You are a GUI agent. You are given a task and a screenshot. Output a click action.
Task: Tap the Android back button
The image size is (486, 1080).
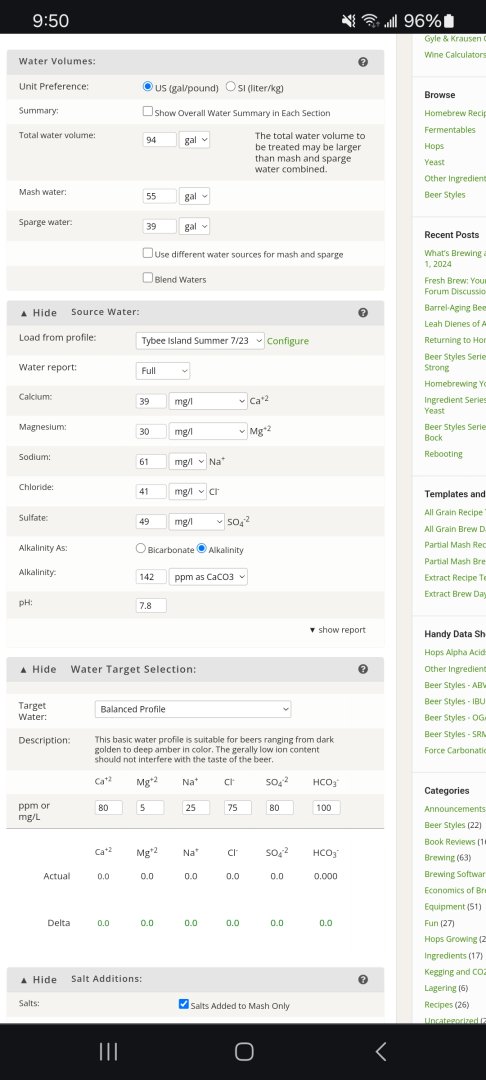click(x=381, y=1051)
